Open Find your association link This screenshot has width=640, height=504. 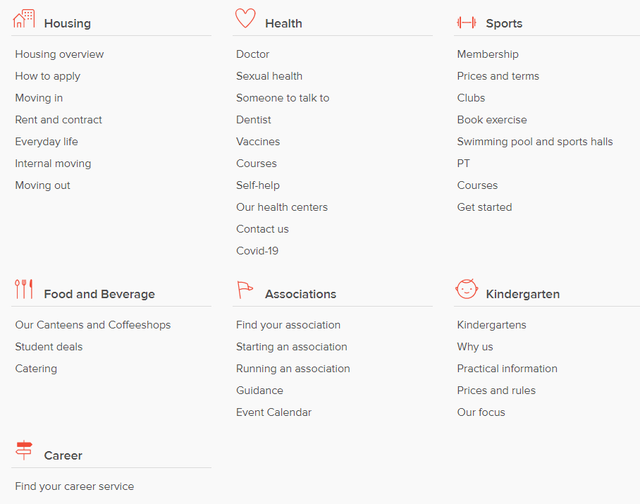tap(288, 325)
